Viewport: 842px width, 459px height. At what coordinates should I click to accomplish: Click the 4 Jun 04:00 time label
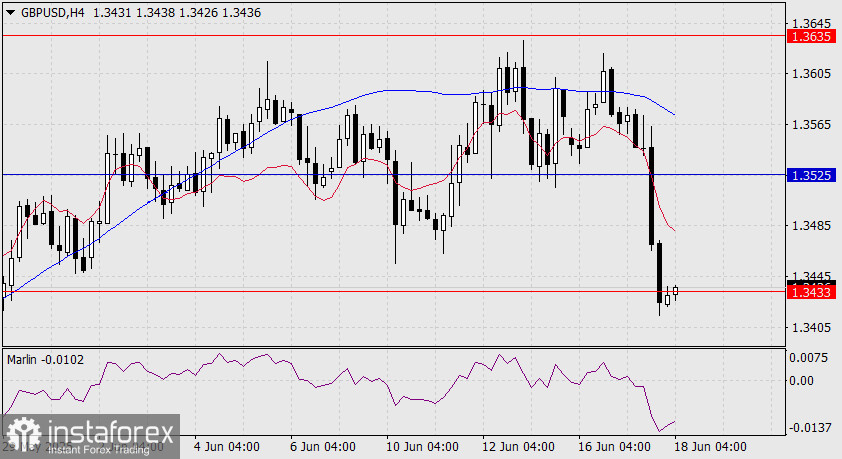[x=227, y=447]
